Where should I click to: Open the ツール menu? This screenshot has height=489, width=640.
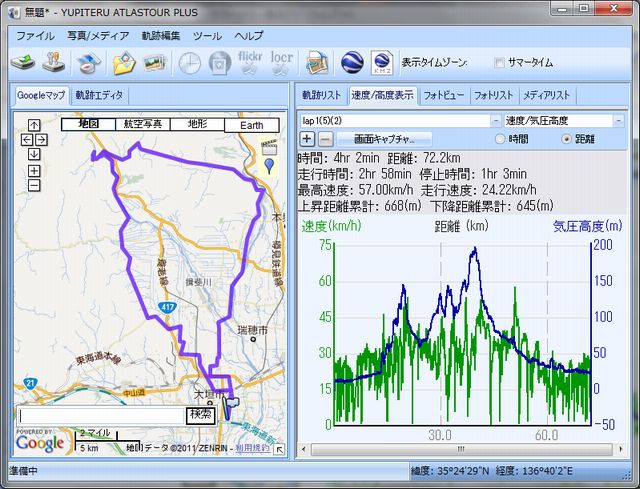[x=207, y=36]
